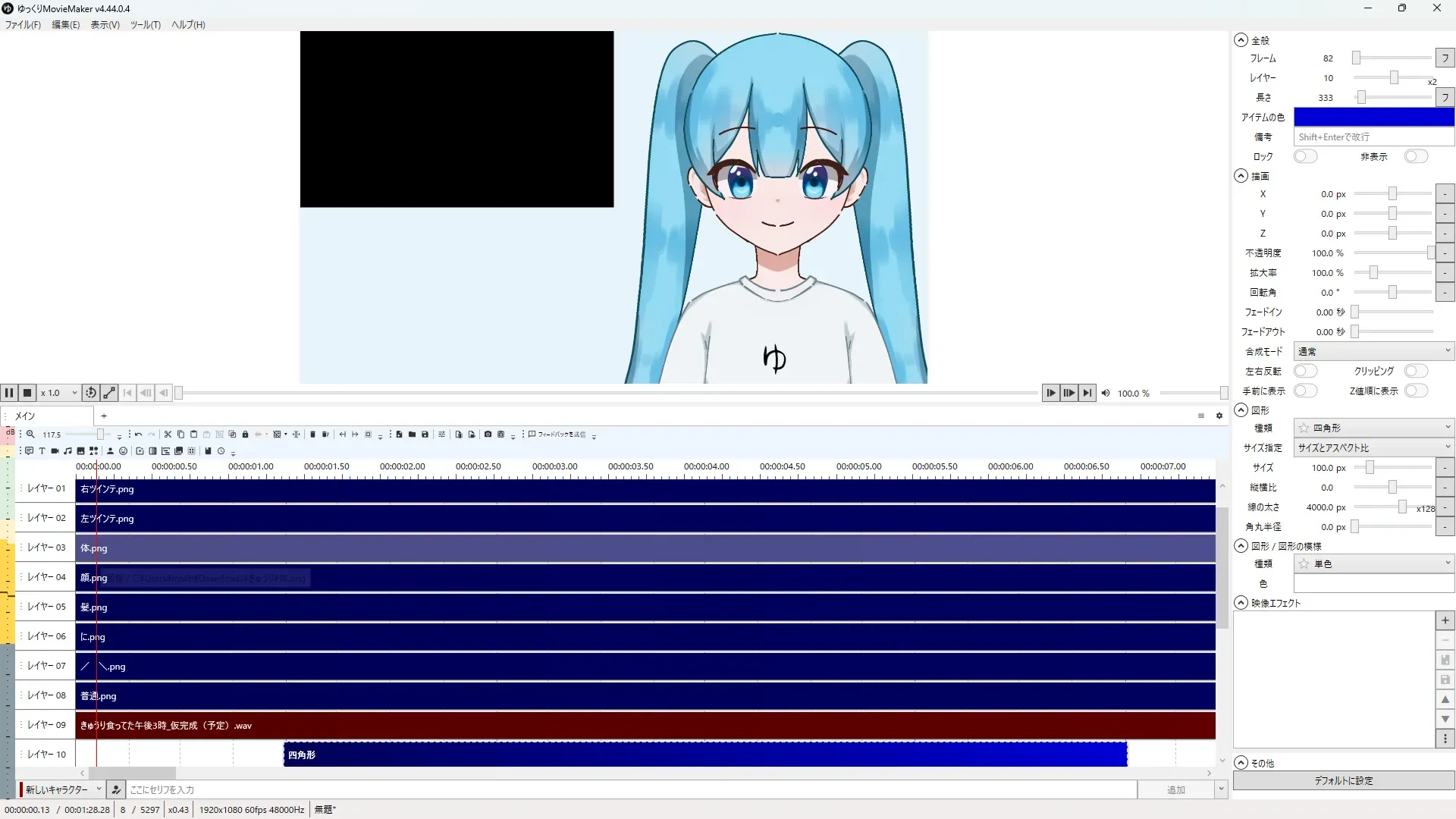This screenshot has height=819, width=1456.
Task: Open the playback speed x1.0 dropdown
Action: click(59, 393)
